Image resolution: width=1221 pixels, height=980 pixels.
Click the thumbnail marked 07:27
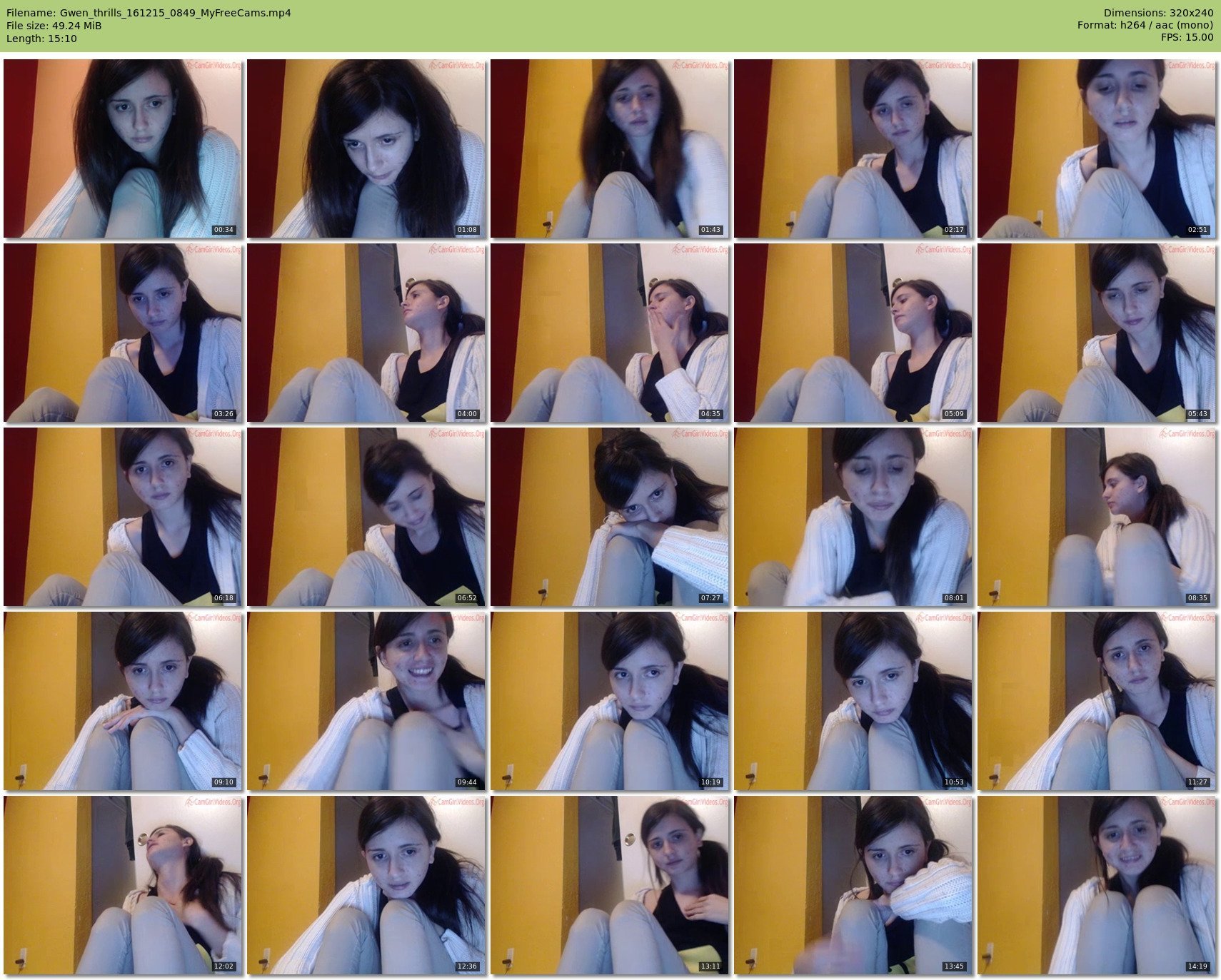610,517
